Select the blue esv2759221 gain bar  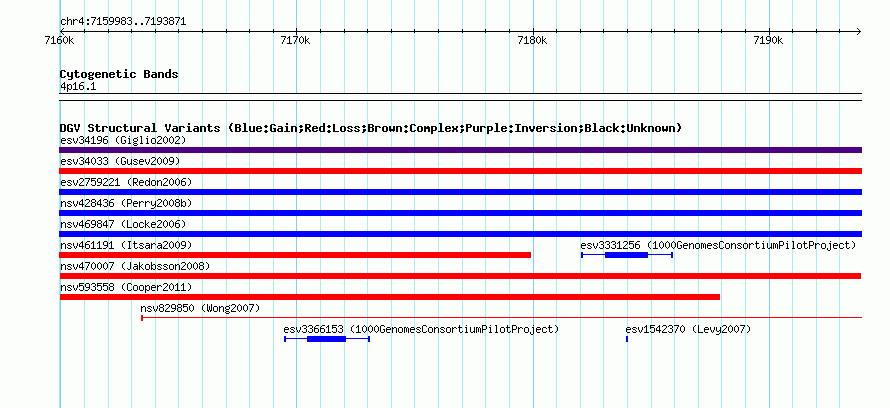click(x=460, y=192)
